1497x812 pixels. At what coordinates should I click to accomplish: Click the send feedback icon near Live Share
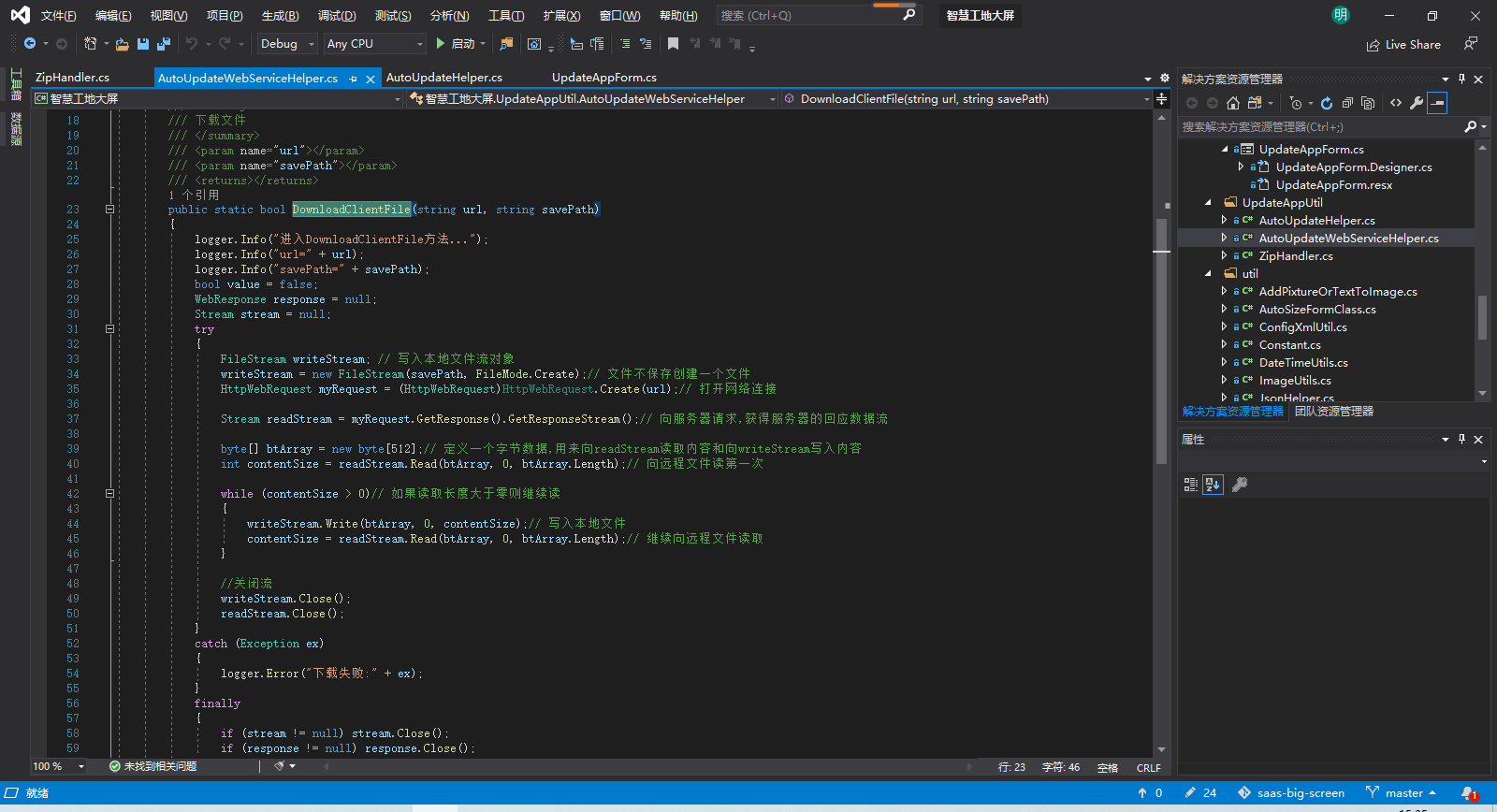point(1471,44)
